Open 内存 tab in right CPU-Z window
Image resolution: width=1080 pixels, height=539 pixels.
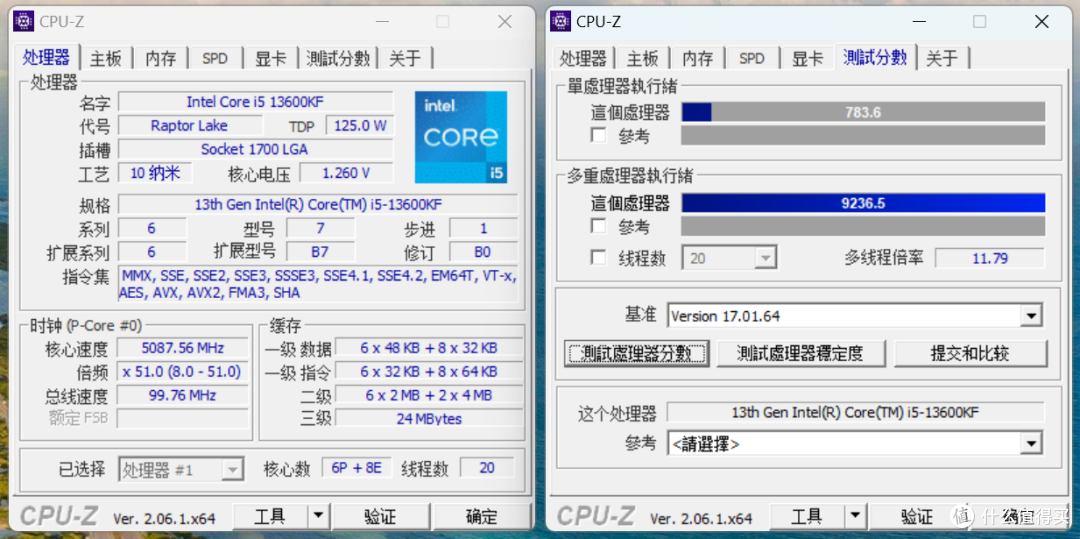[698, 59]
